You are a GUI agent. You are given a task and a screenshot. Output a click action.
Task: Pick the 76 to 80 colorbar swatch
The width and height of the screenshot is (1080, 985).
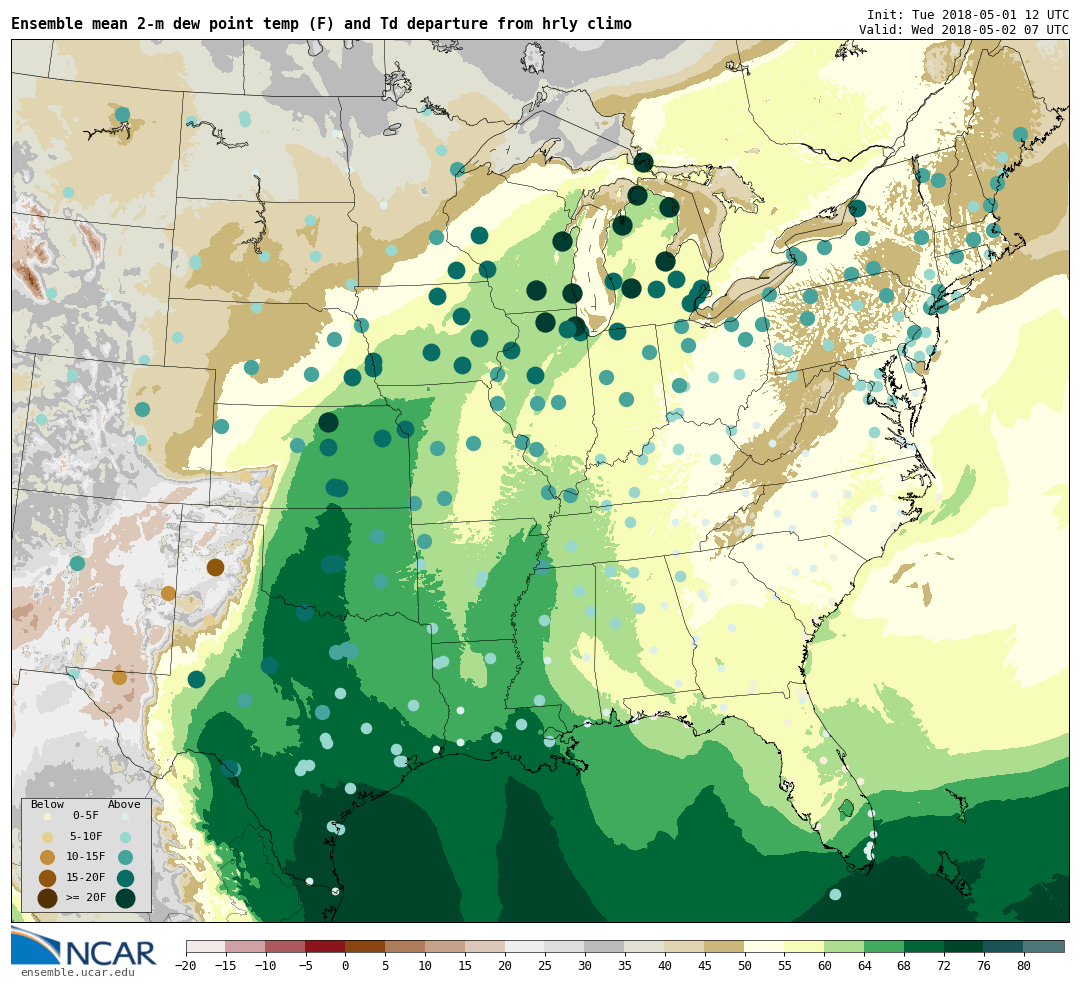(1005, 947)
